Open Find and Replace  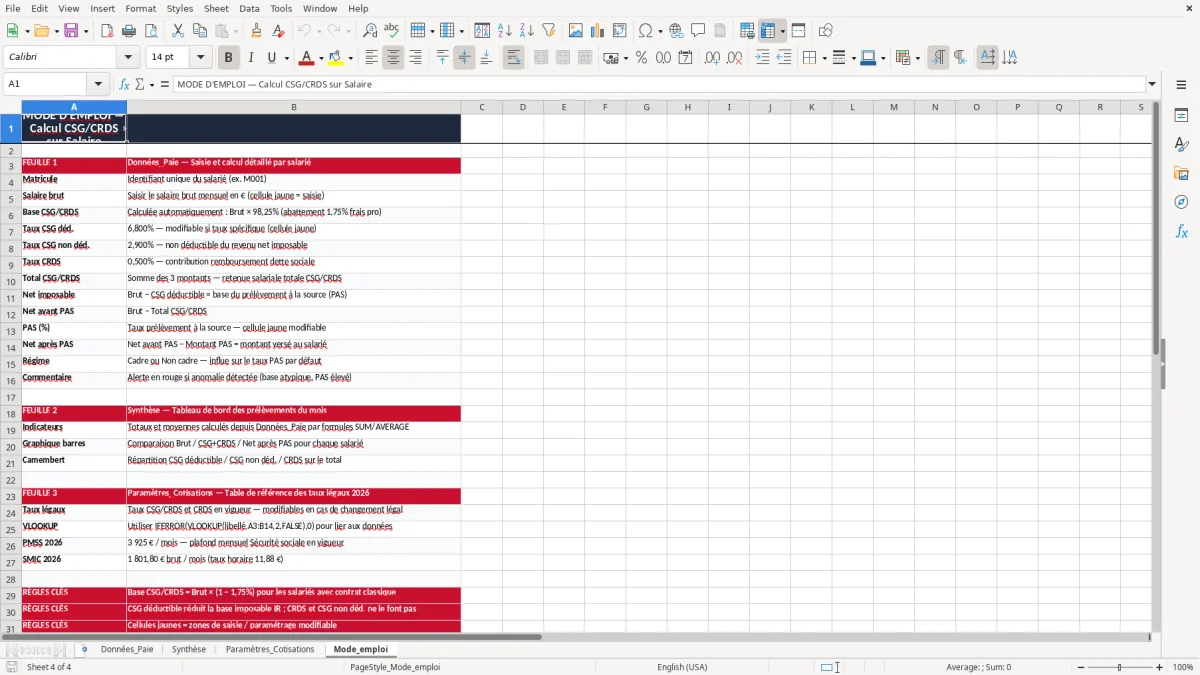[370, 31]
